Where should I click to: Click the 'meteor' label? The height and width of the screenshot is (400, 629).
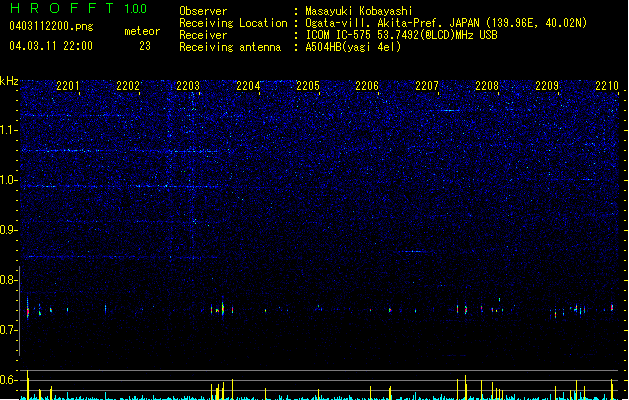(142, 31)
